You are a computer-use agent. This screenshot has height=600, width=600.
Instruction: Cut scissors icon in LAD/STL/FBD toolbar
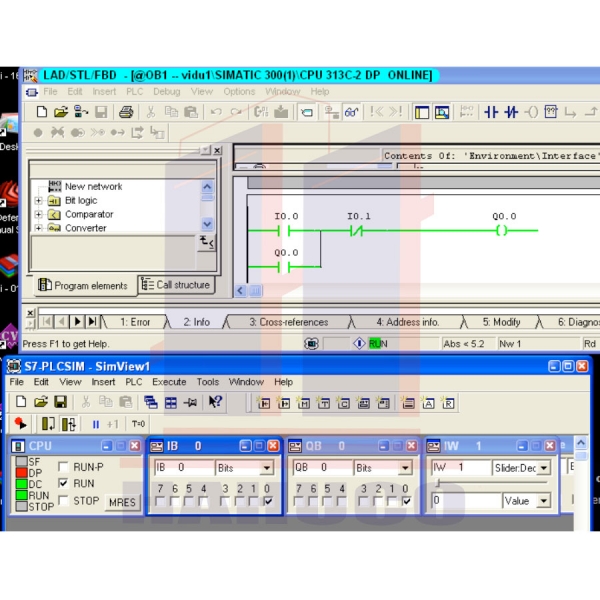151,112
